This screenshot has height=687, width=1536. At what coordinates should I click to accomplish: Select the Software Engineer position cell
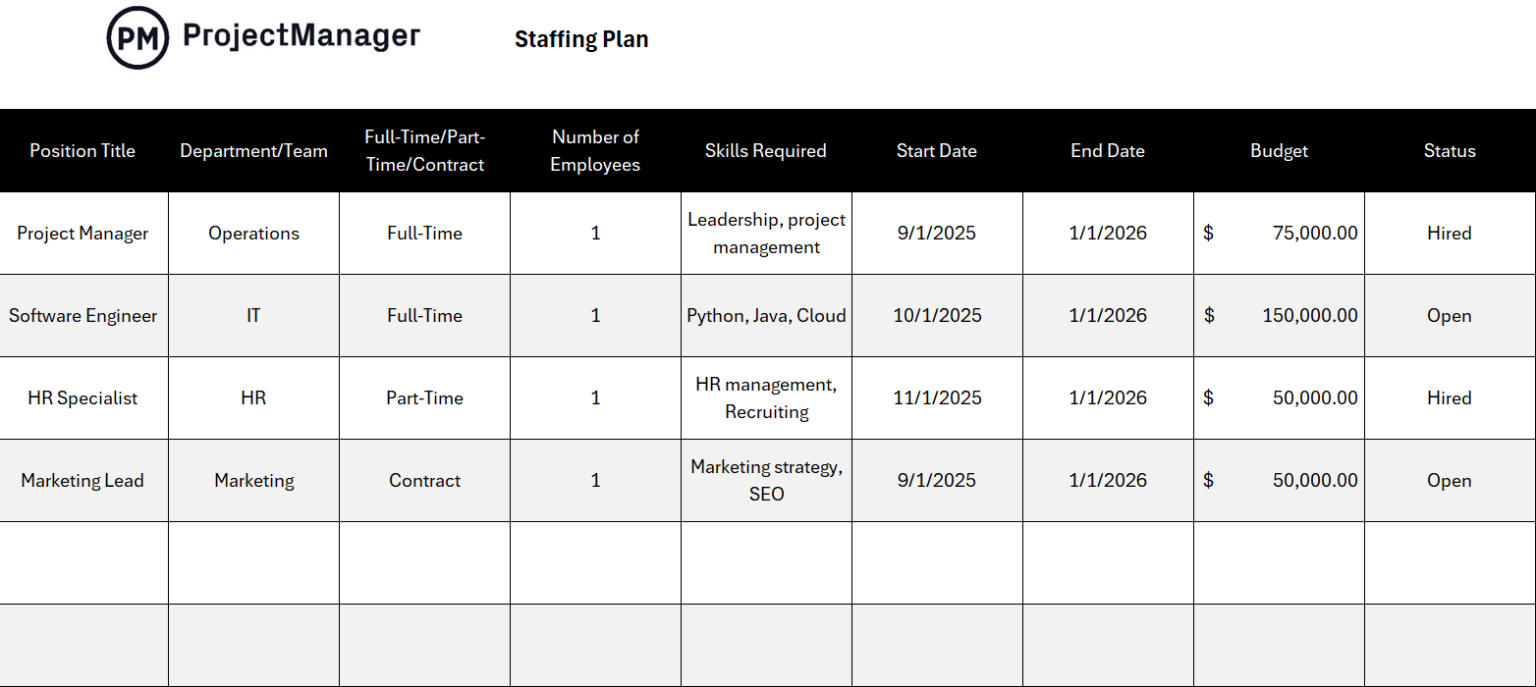[83, 316]
